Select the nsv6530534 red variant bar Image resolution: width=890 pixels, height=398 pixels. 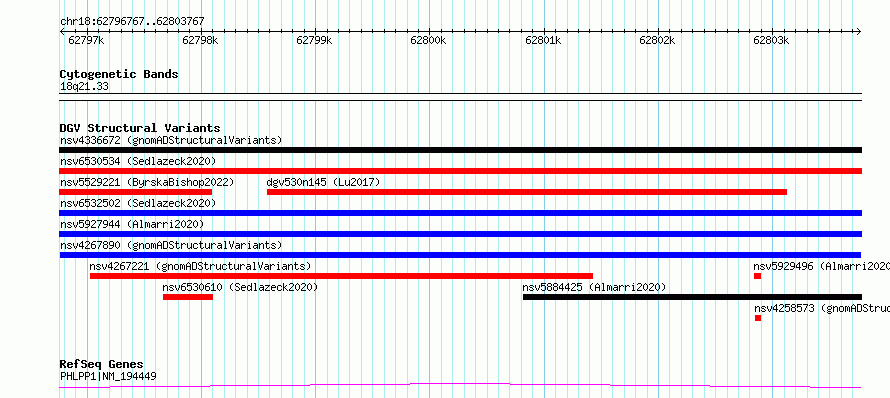[x=460, y=171]
